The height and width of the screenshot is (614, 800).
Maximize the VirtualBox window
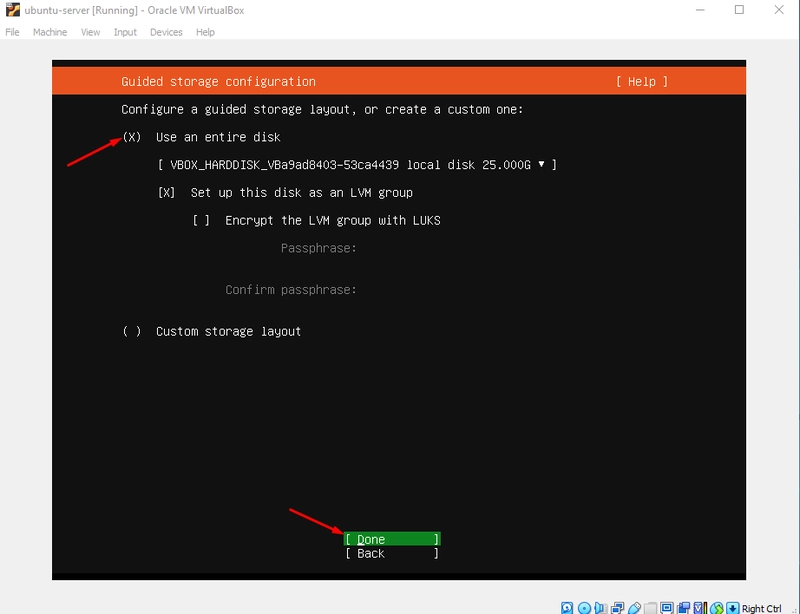[x=739, y=10]
